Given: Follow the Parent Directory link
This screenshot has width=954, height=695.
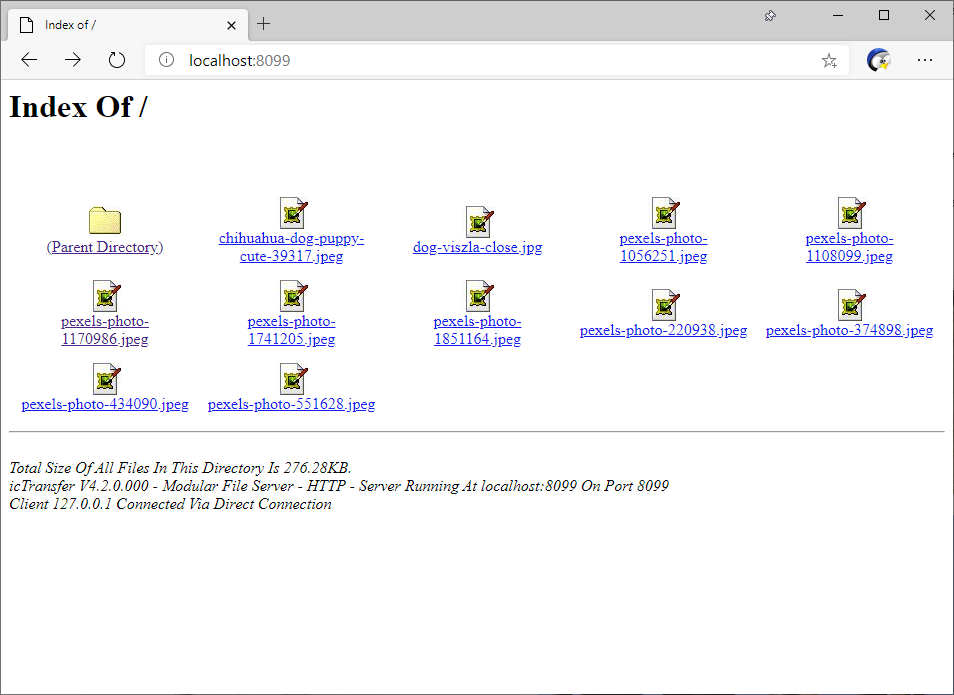Looking at the screenshot, I should (104, 246).
